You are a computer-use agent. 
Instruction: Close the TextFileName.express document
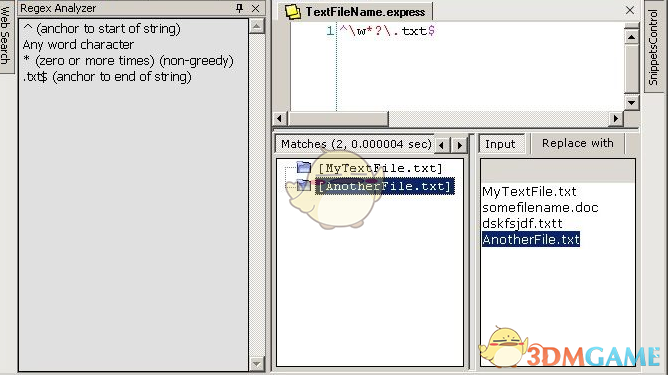click(630, 10)
